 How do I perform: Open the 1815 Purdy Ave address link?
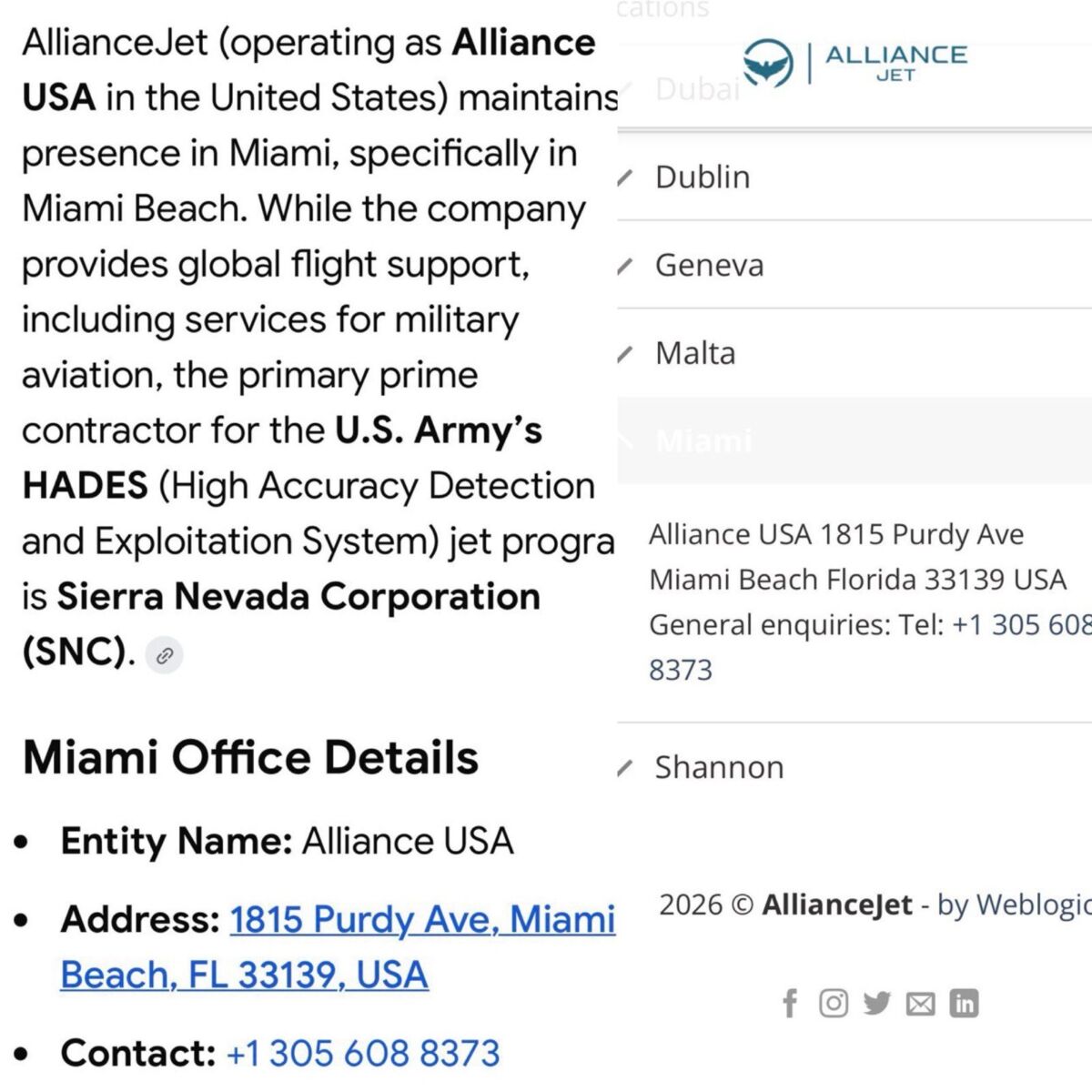[x=337, y=946]
